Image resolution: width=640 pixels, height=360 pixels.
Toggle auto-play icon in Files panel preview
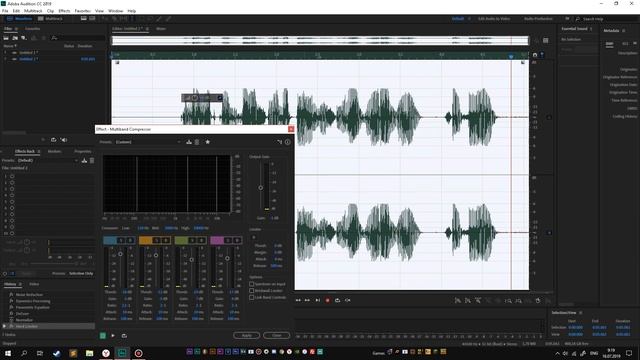64,140
